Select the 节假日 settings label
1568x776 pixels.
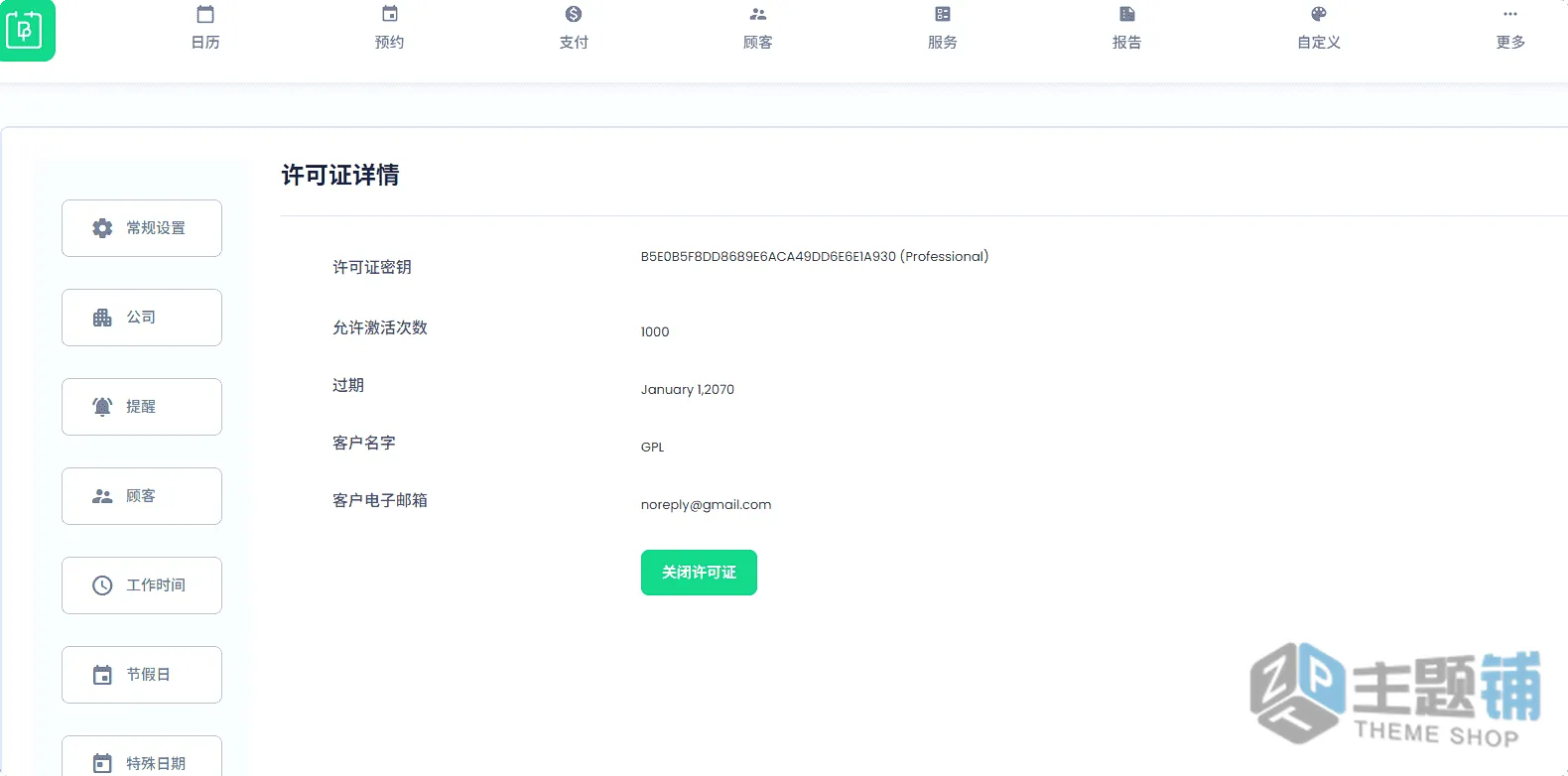pyautogui.click(x=149, y=675)
